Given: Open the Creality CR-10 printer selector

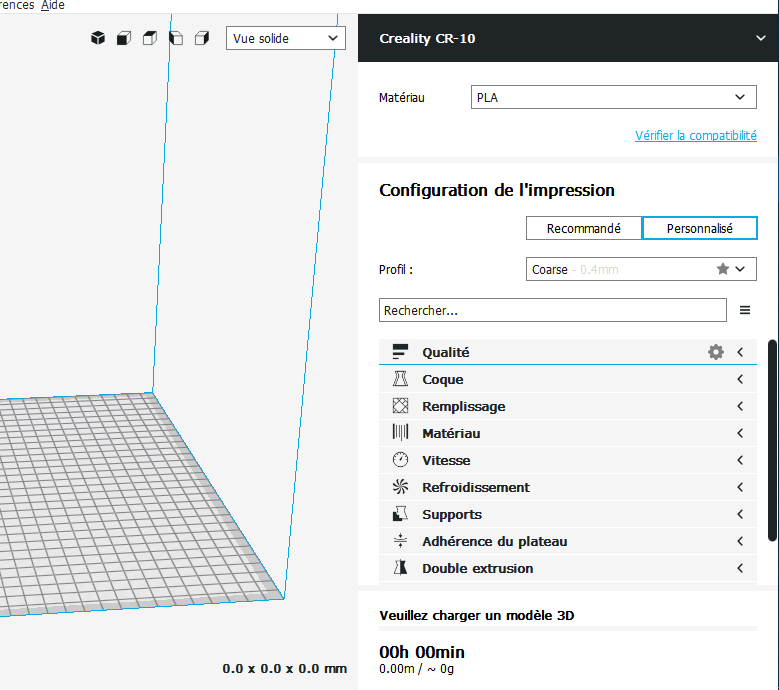Looking at the screenshot, I should click(x=568, y=38).
